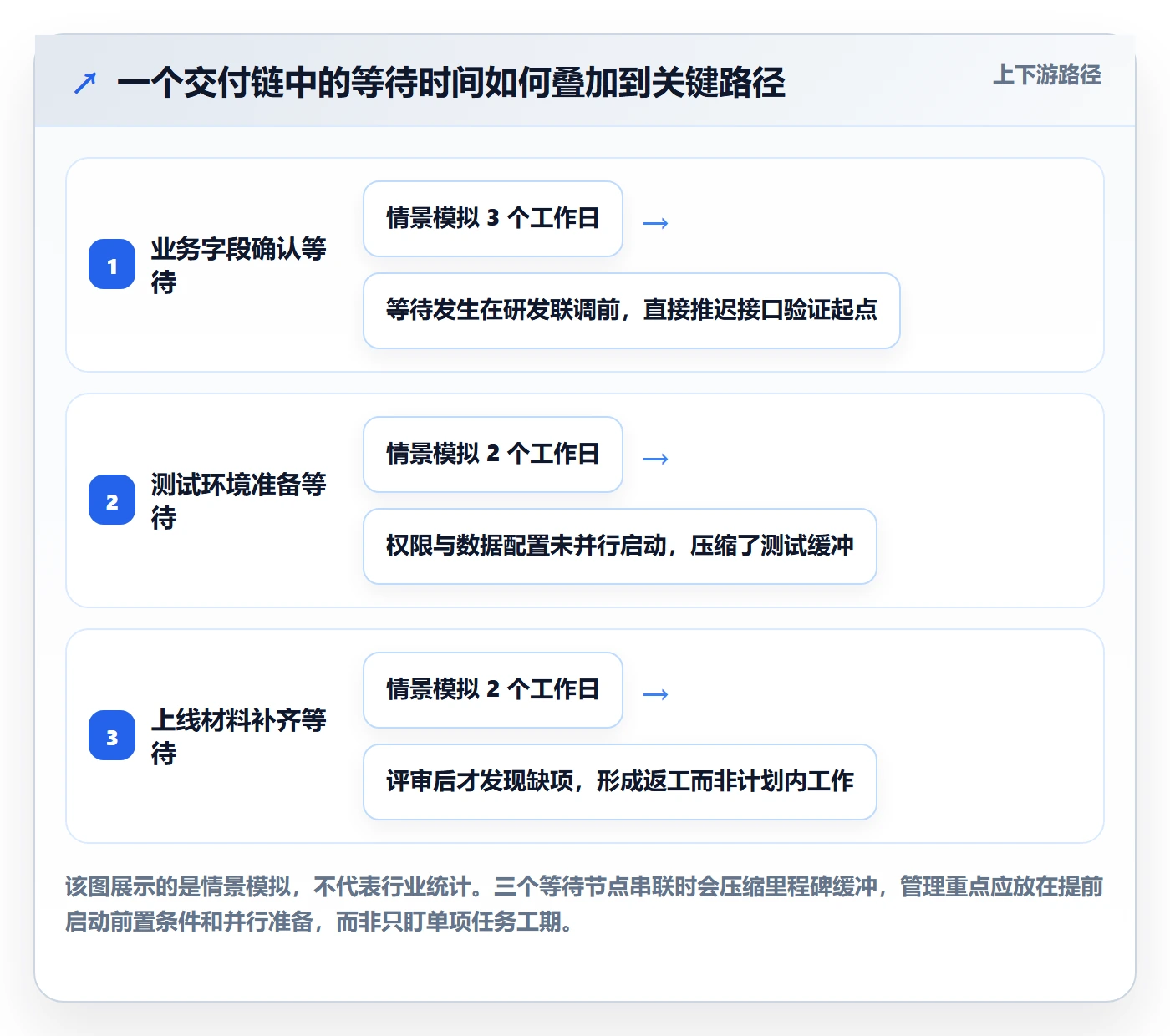Click the 评审后才发现缺项 description box
This screenshot has width=1170, height=1036.
point(620,782)
